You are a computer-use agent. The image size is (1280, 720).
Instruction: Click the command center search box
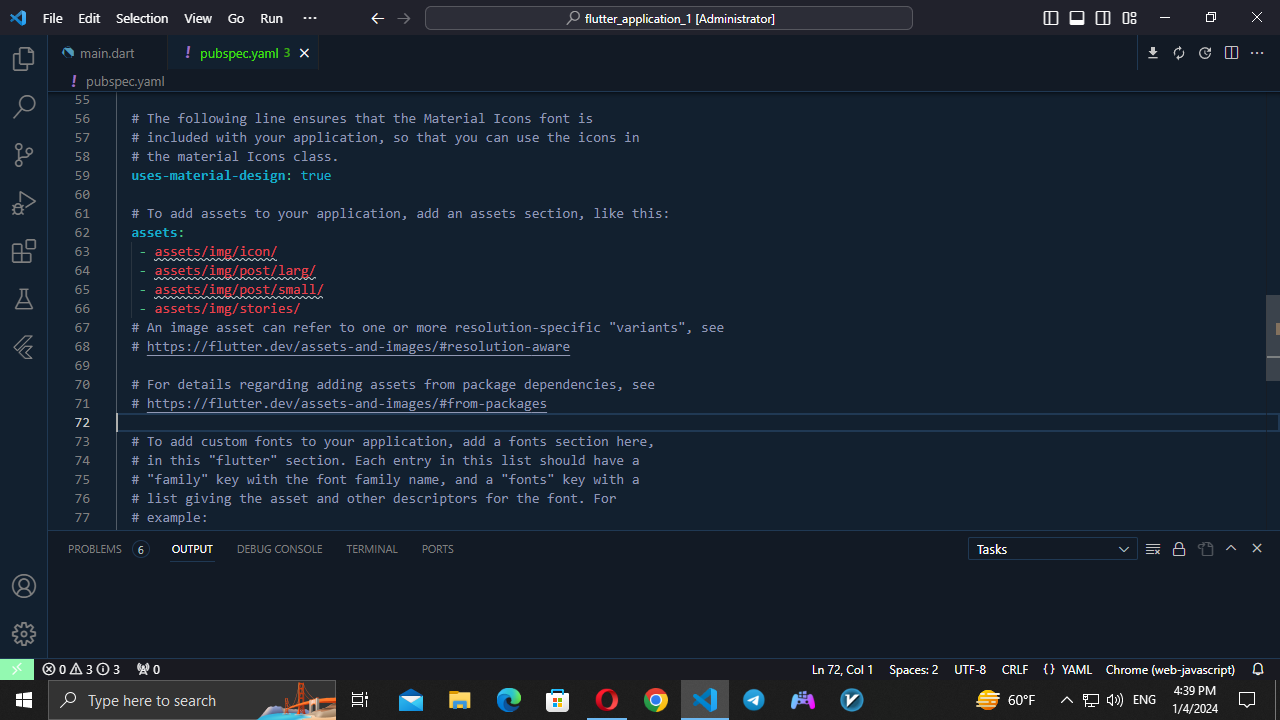[x=669, y=18]
